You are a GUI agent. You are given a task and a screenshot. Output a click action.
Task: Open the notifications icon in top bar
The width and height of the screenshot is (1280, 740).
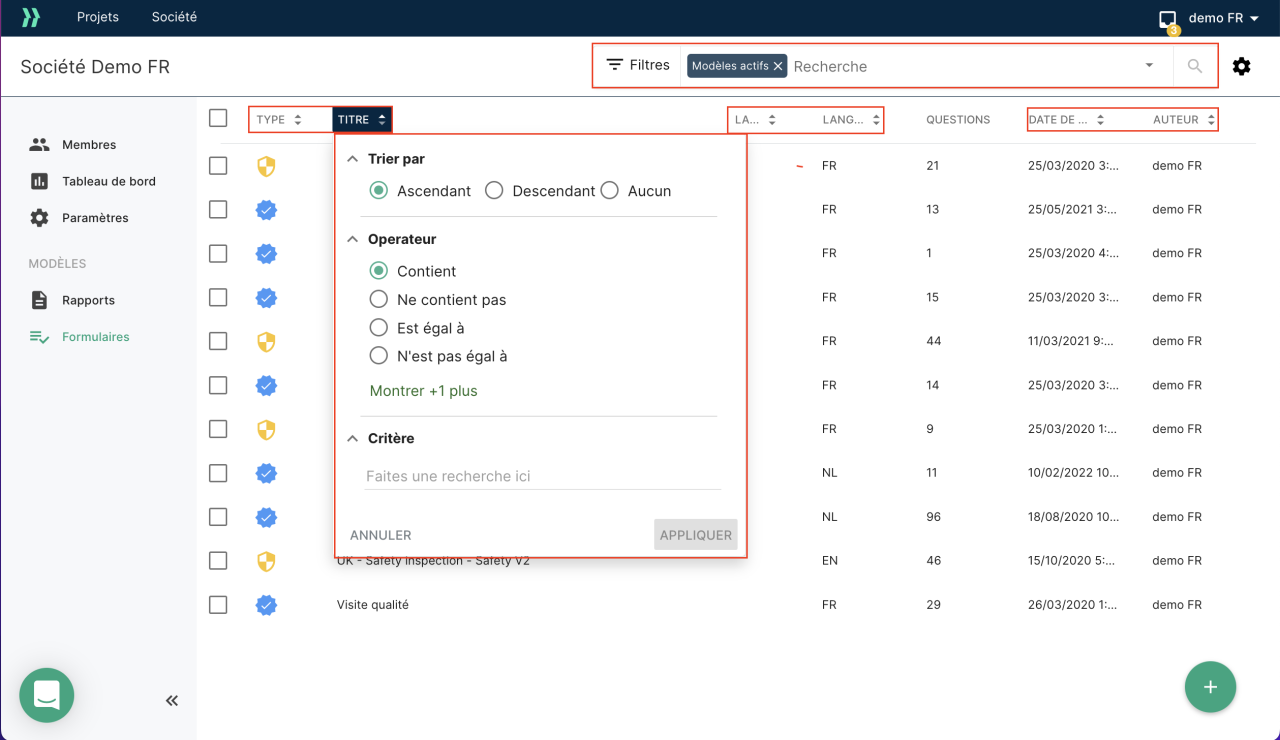click(1167, 19)
